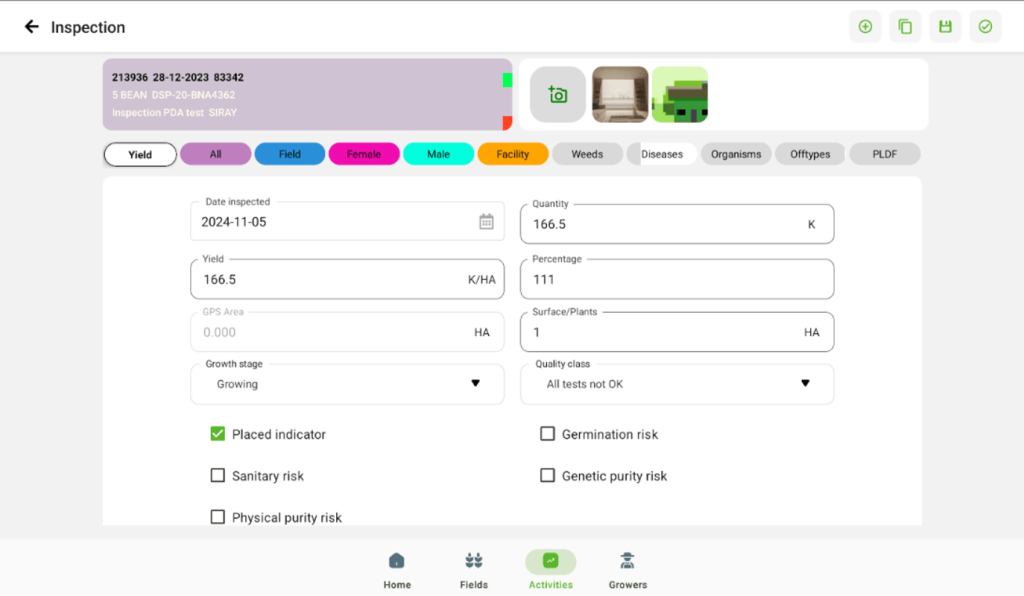Viewport: 1024px width, 596px height.
Task: Open the bedroom photo thumbnail
Action: click(620, 95)
